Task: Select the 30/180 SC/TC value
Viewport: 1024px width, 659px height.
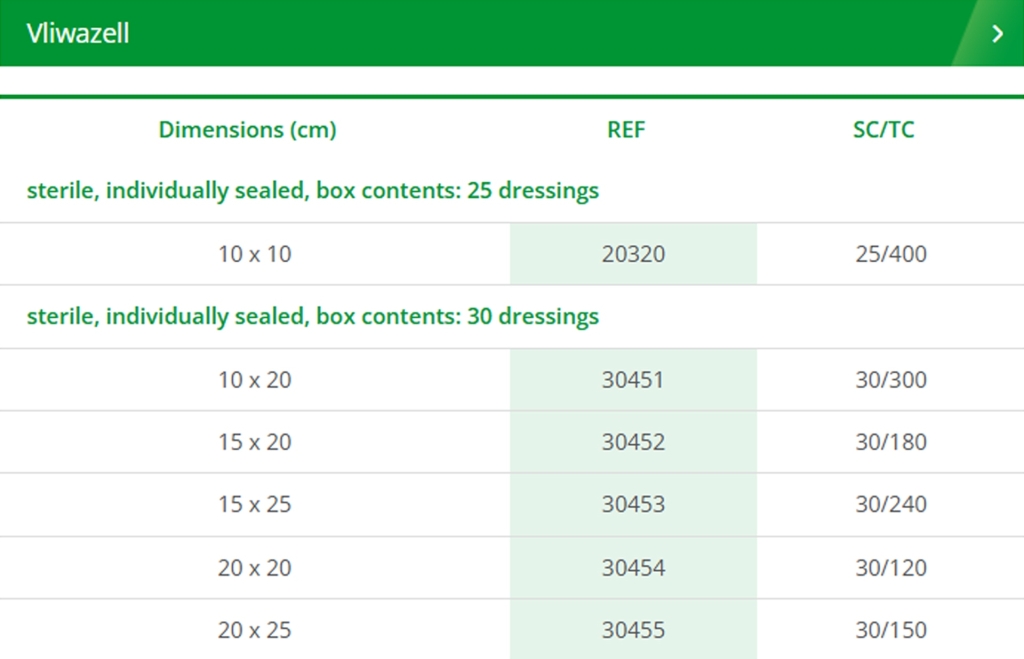Action: [x=891, y=442]
